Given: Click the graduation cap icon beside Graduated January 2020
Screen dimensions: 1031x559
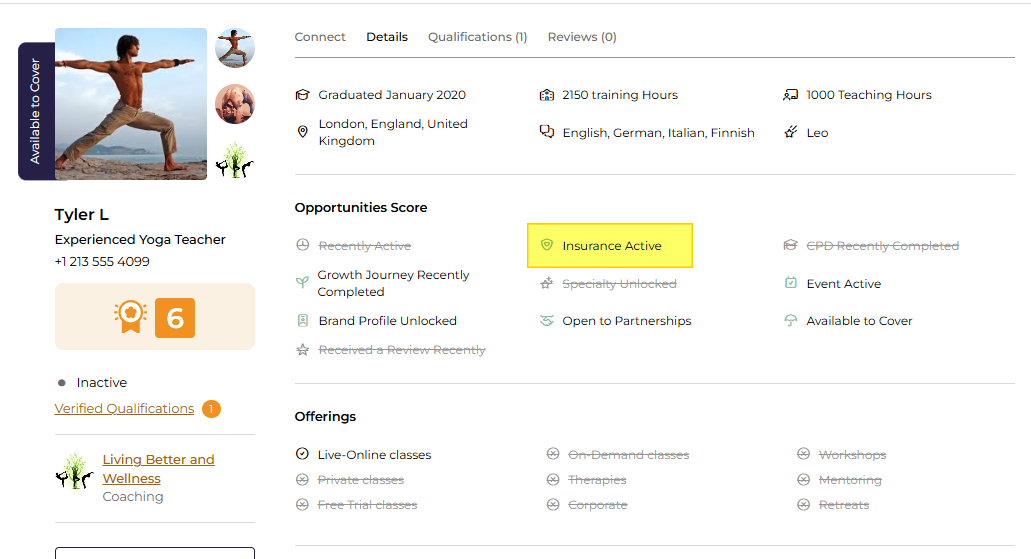Looking at the screenshot, I should (x=302, y=95).
